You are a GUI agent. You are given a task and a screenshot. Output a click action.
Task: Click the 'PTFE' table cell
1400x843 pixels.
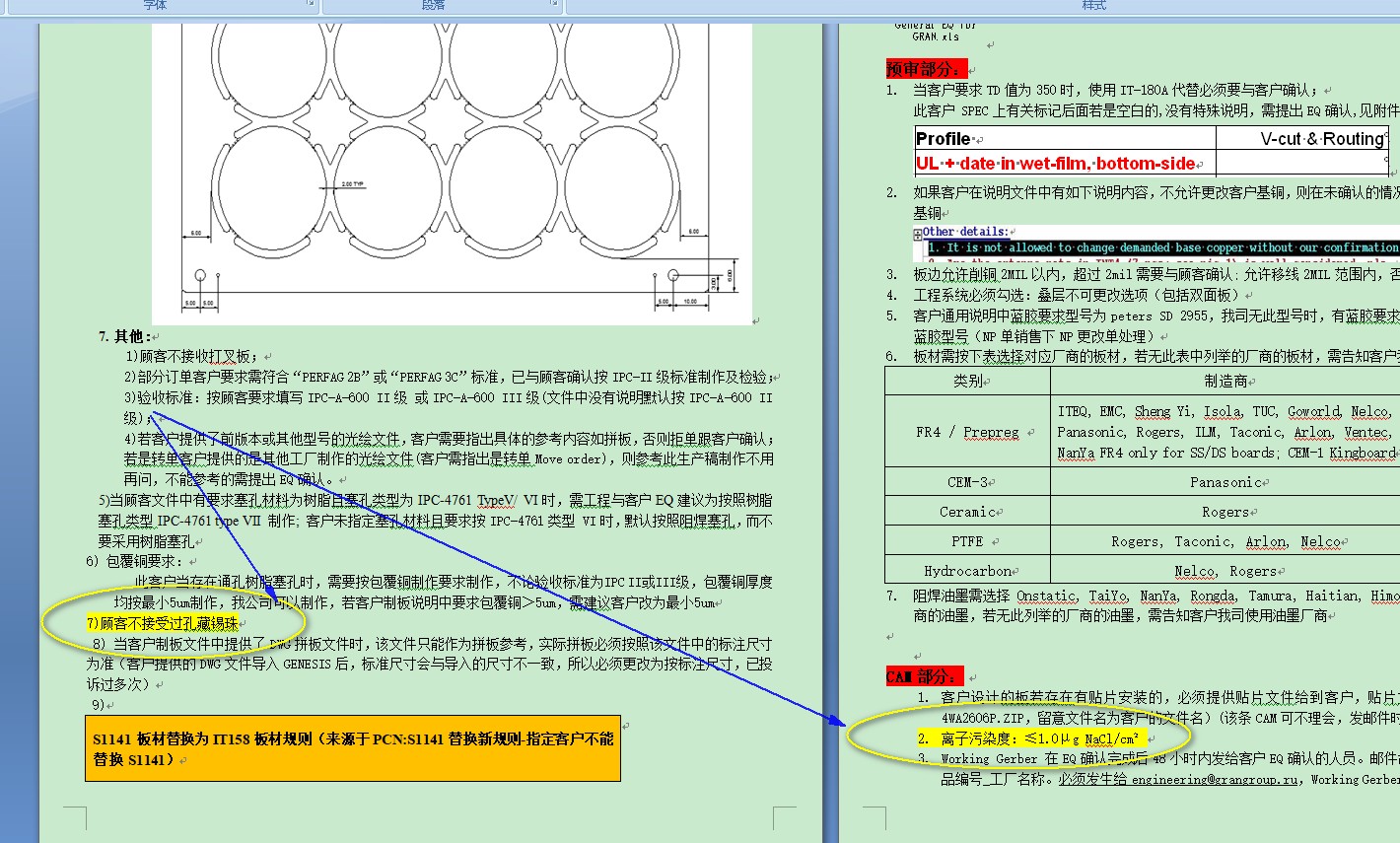(967, 541)
